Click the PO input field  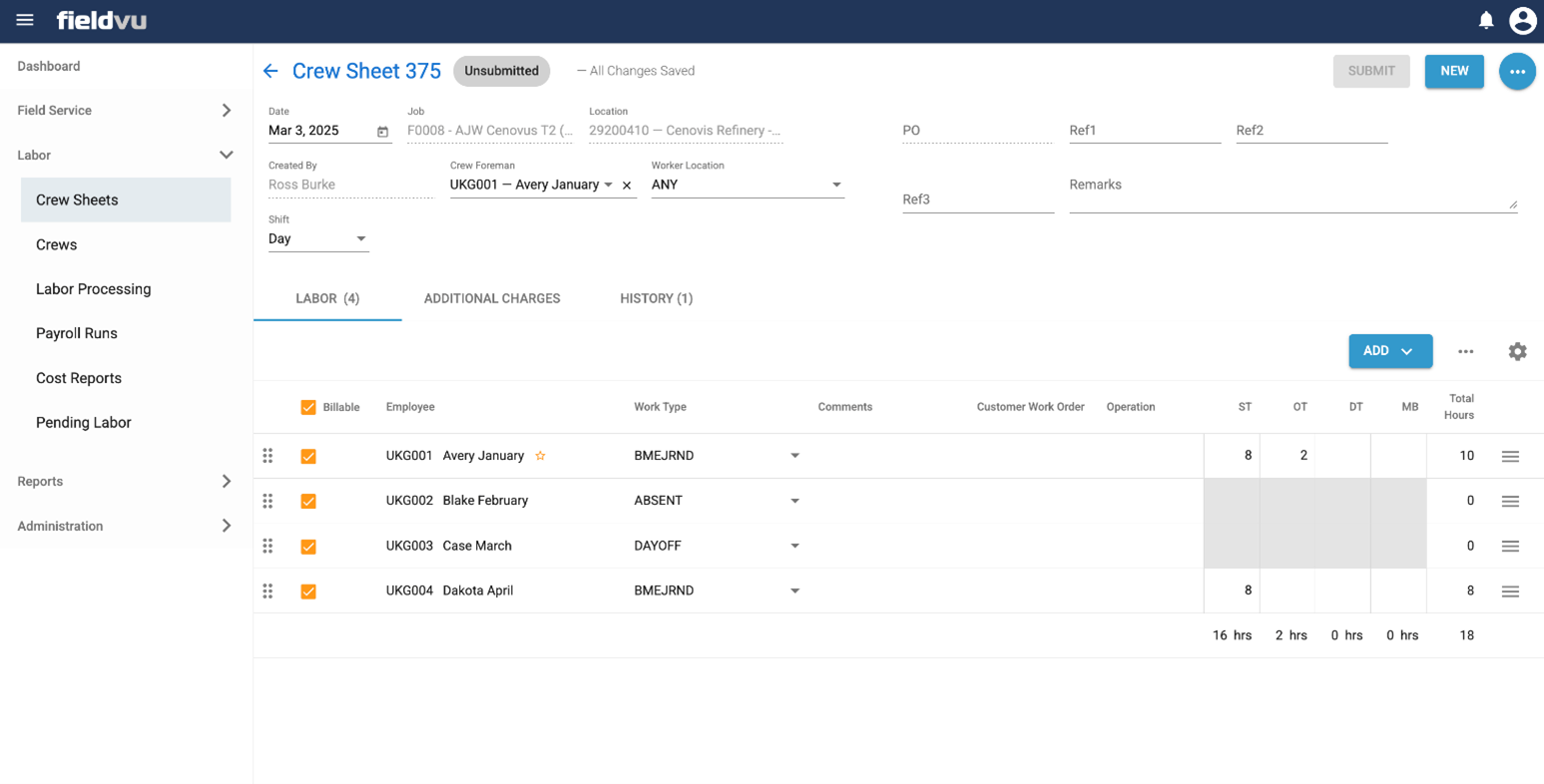[977, 131]
